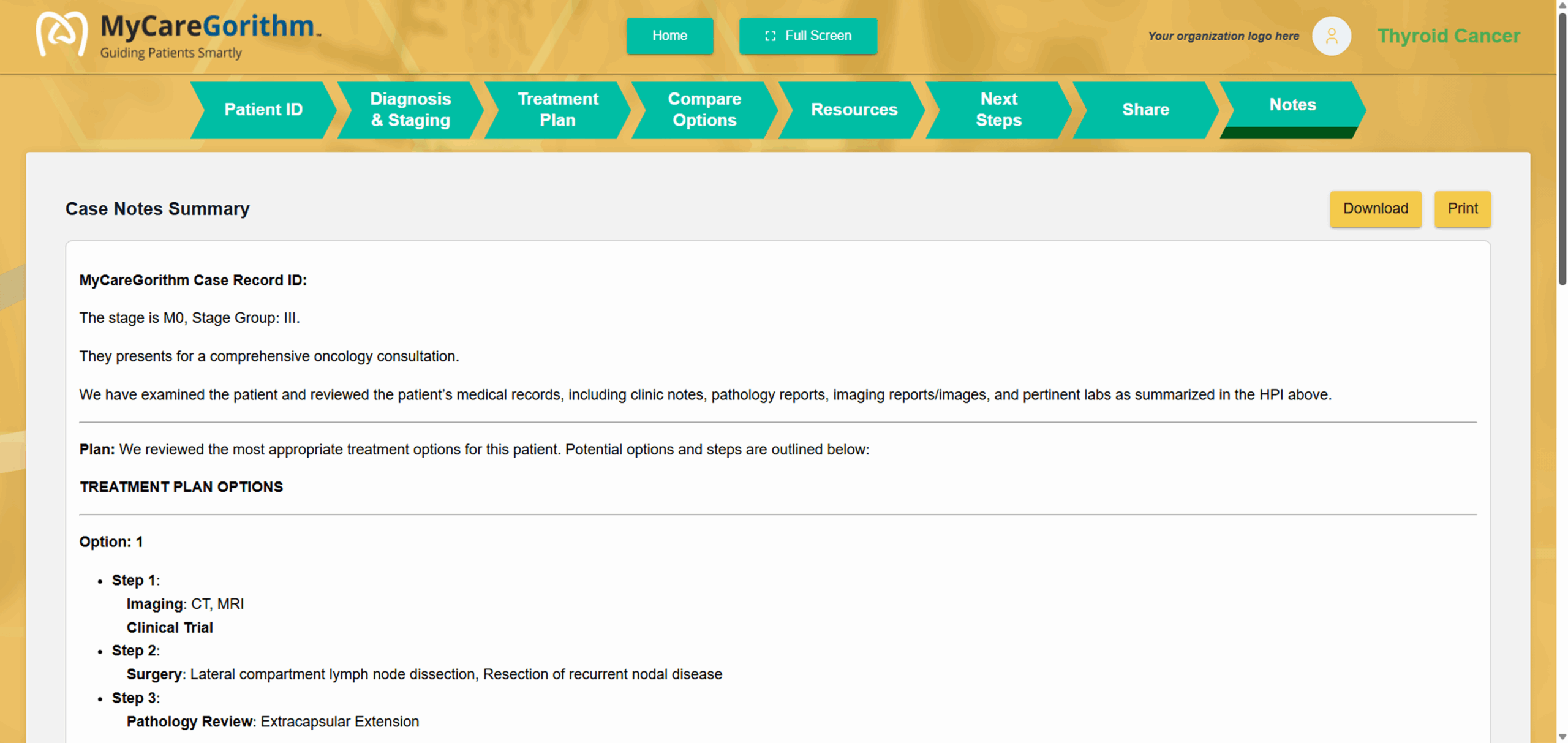Click the organization logo placeholder text
This screenshot has height=743, width=1568.
1223,36
